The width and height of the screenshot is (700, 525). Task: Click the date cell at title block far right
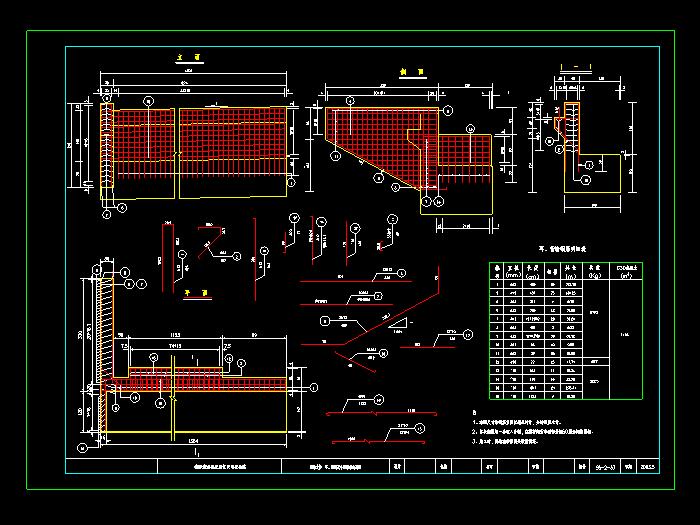pos(645,465)
